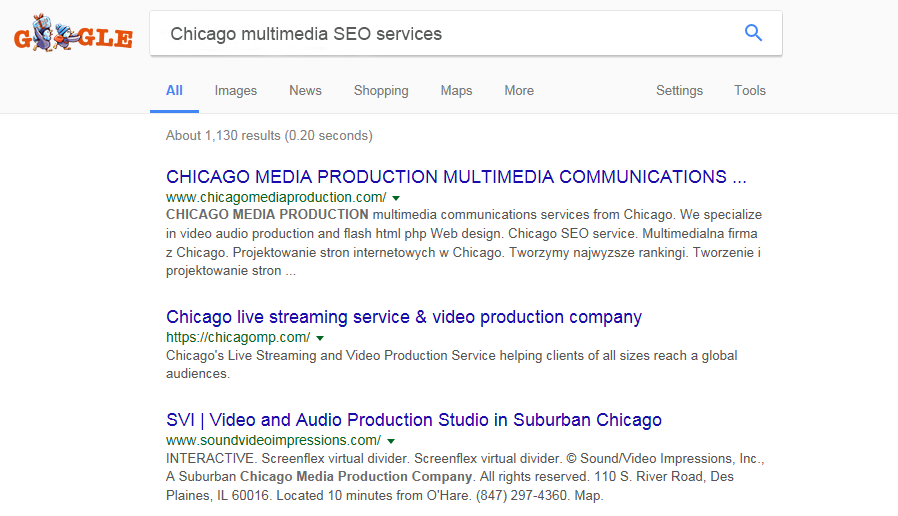The width and height of the screenshot is (898, 516).
Task: Click the Google doodle logo
Action: pos(73,36)
